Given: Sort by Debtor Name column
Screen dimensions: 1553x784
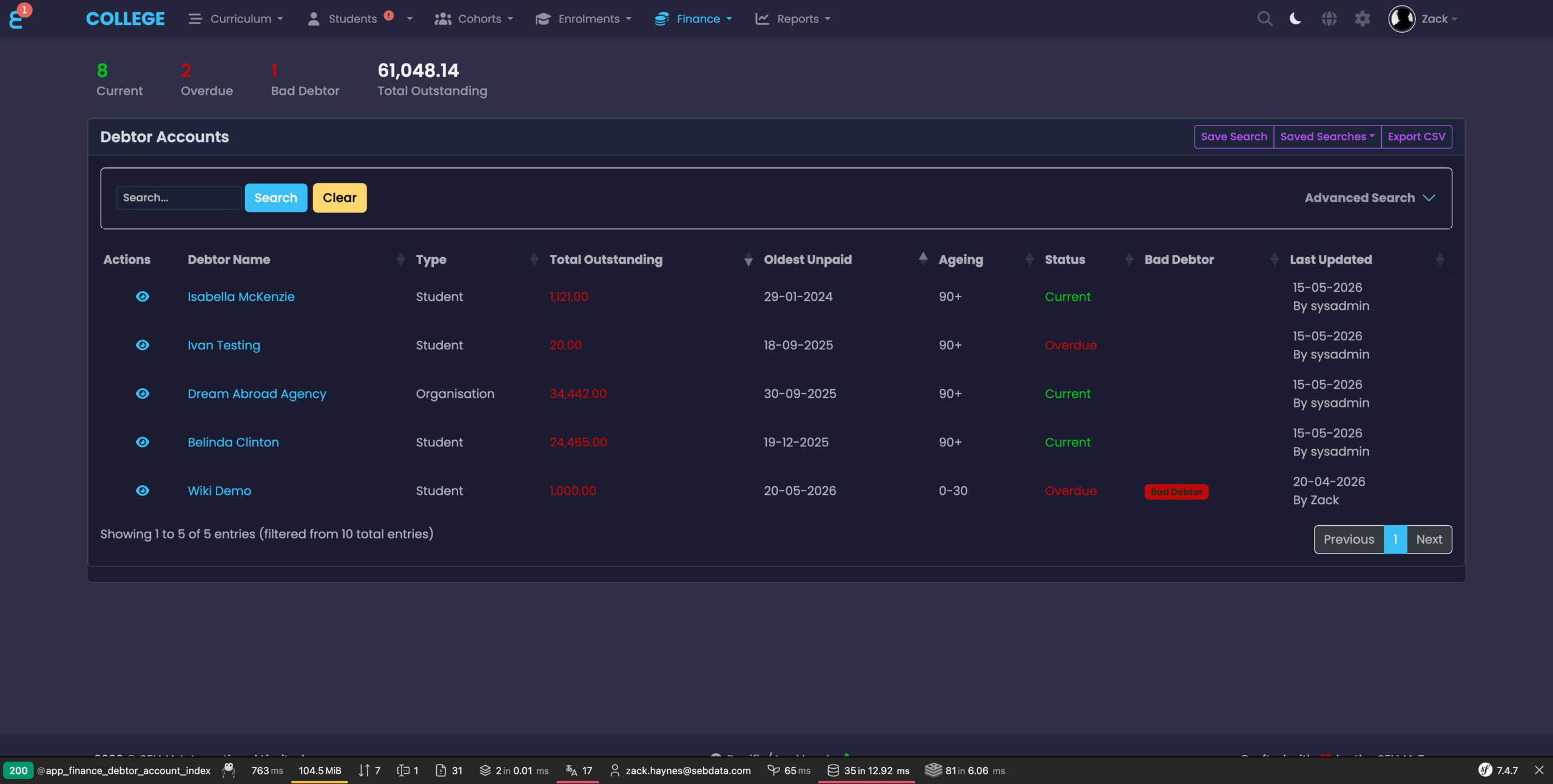Looking at the screenshot, I should [x=296, y=260].
